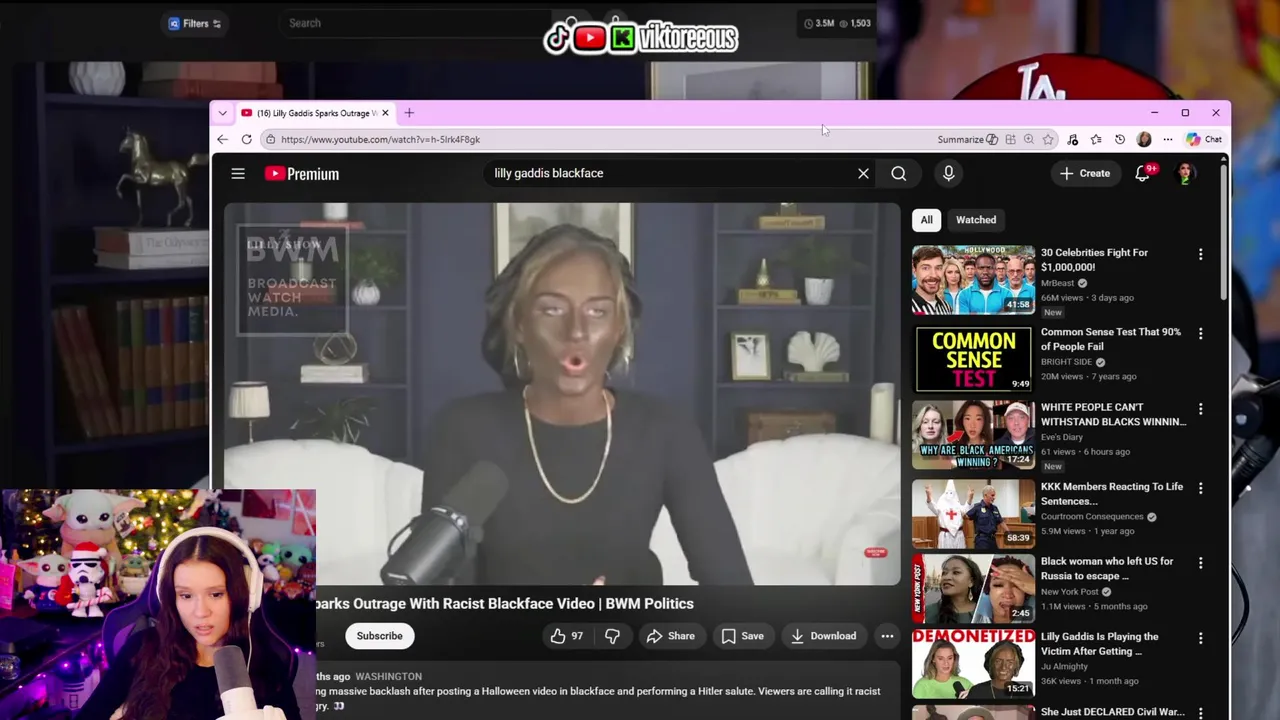Clear the YouTube search text with X
The height and width of the screenshot is (720, 1280).
(x=864, y=174)
